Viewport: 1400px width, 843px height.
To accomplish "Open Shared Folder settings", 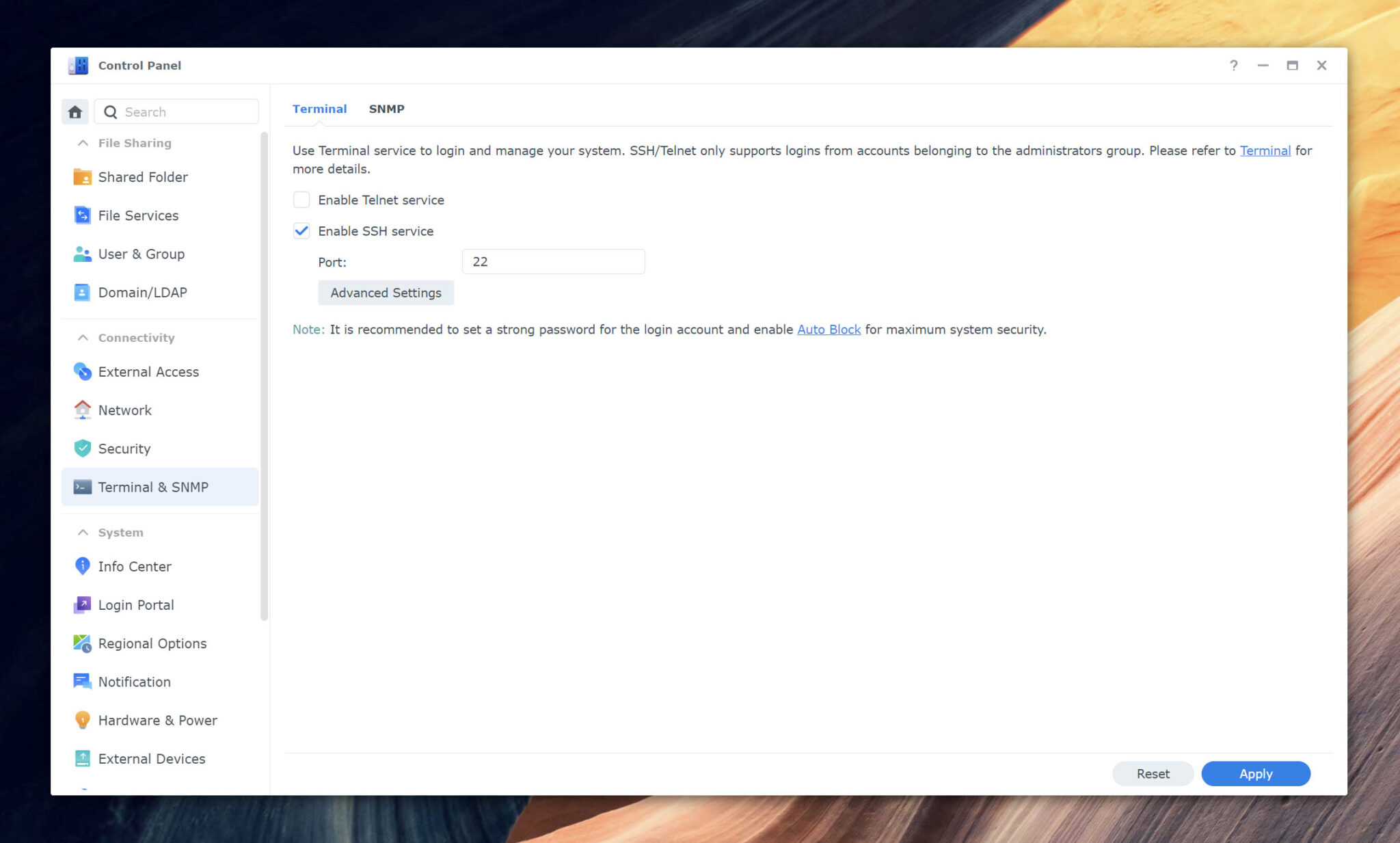I will coord(142,176).
